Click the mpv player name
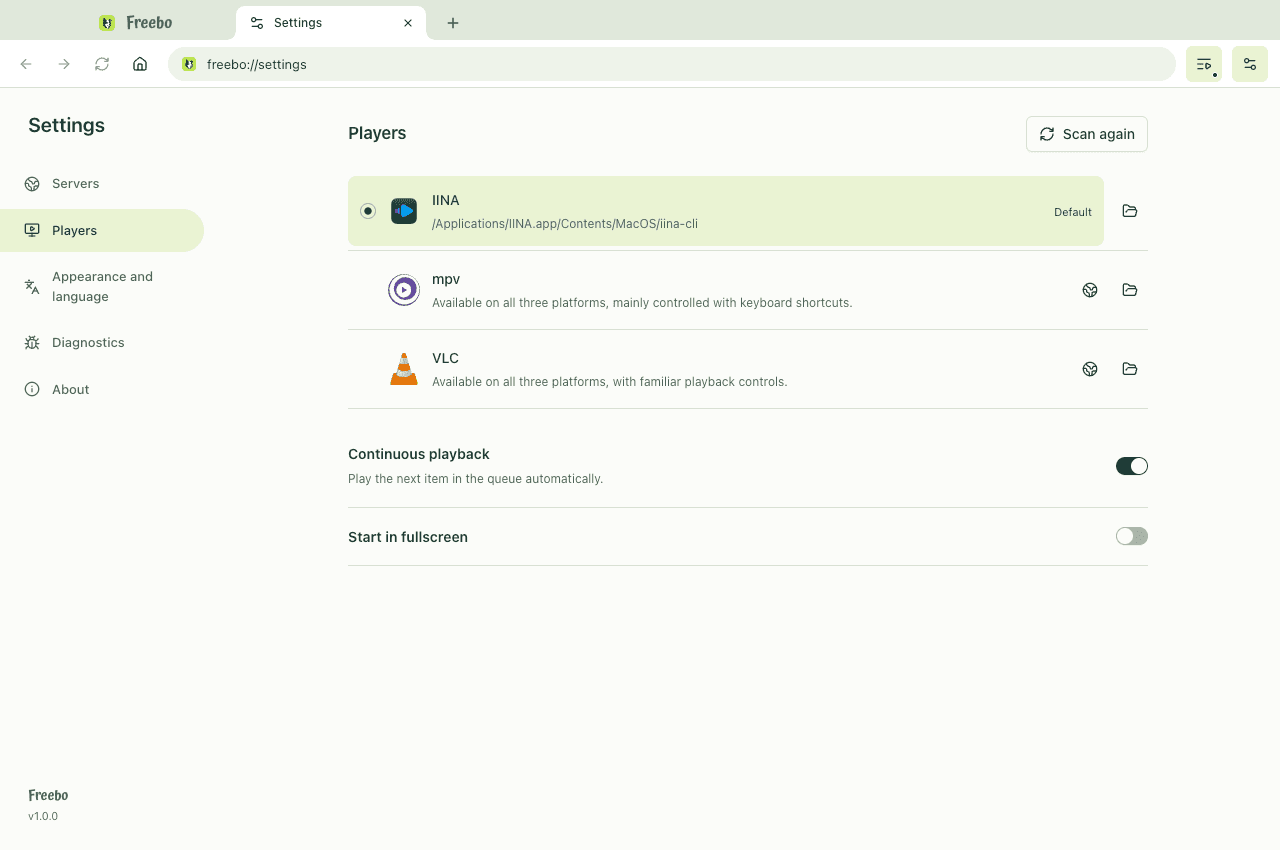The height and width of the screenshot is (850, 1280). (x=446, y=279)
